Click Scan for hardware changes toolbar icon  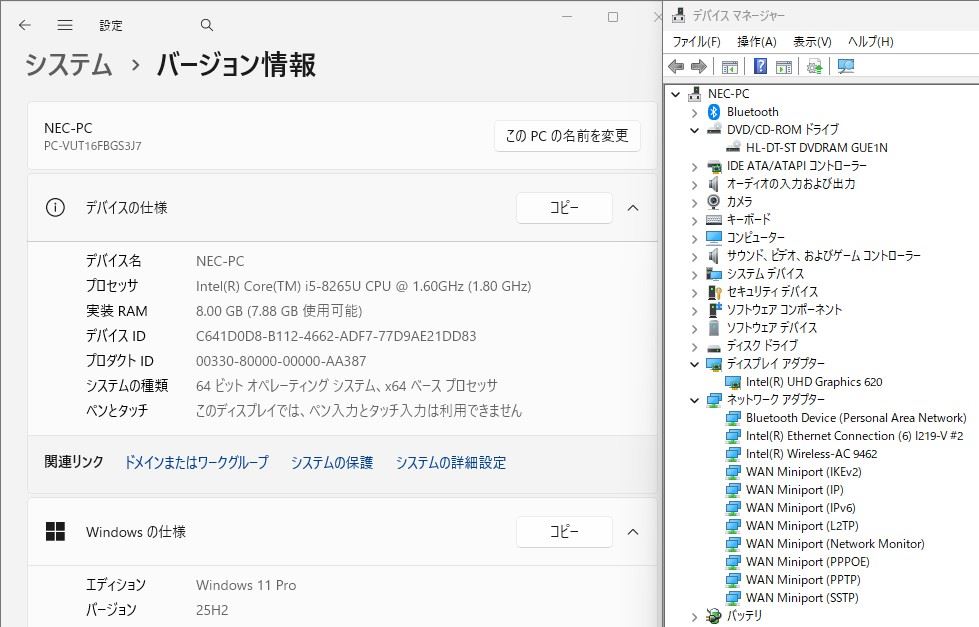click(846, 66)
